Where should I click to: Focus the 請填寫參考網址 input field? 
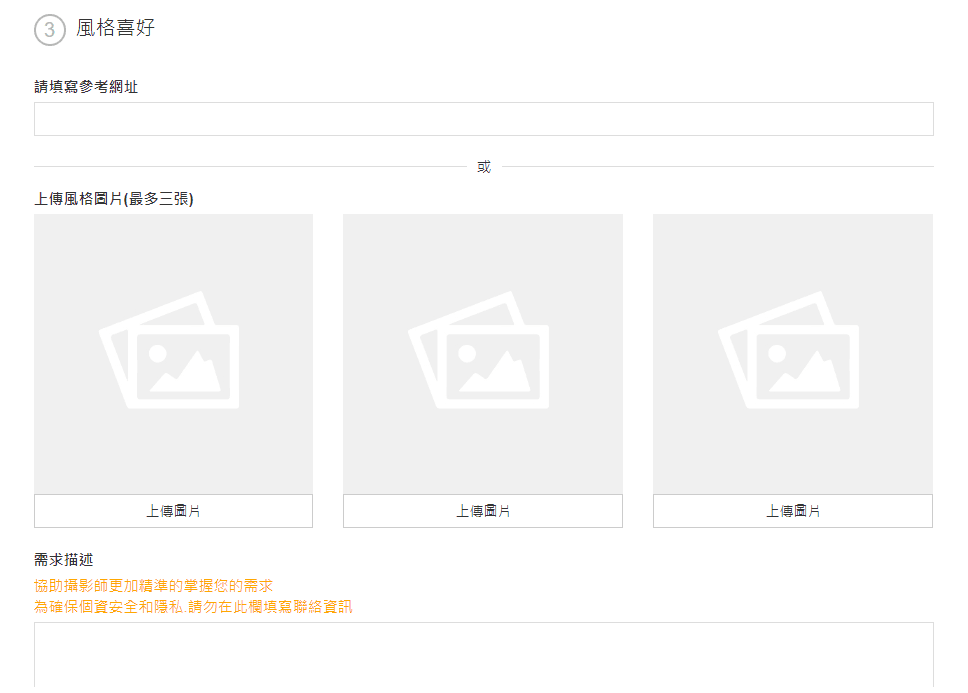pos(483,119)
